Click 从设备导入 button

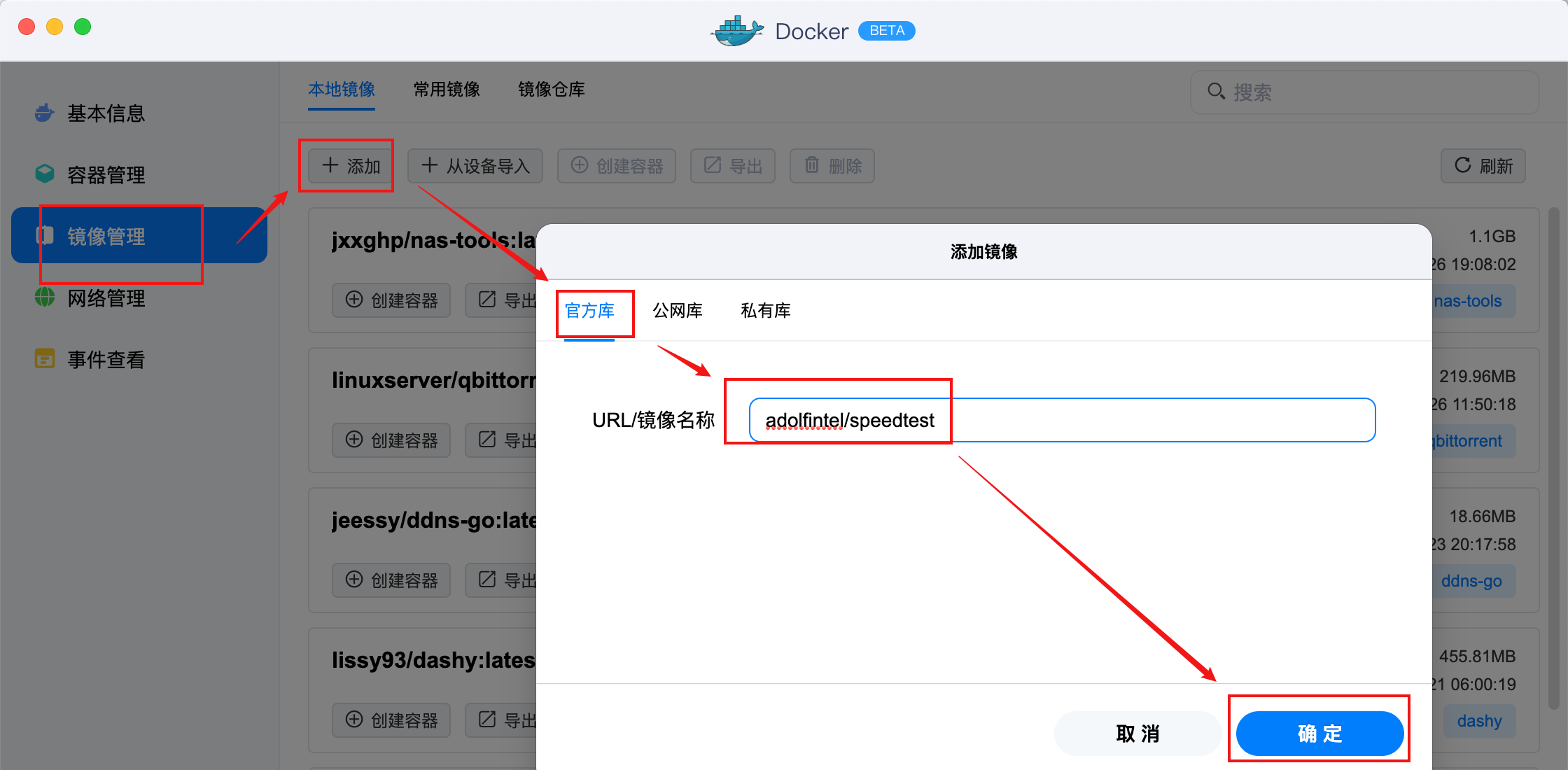[475, 166]
